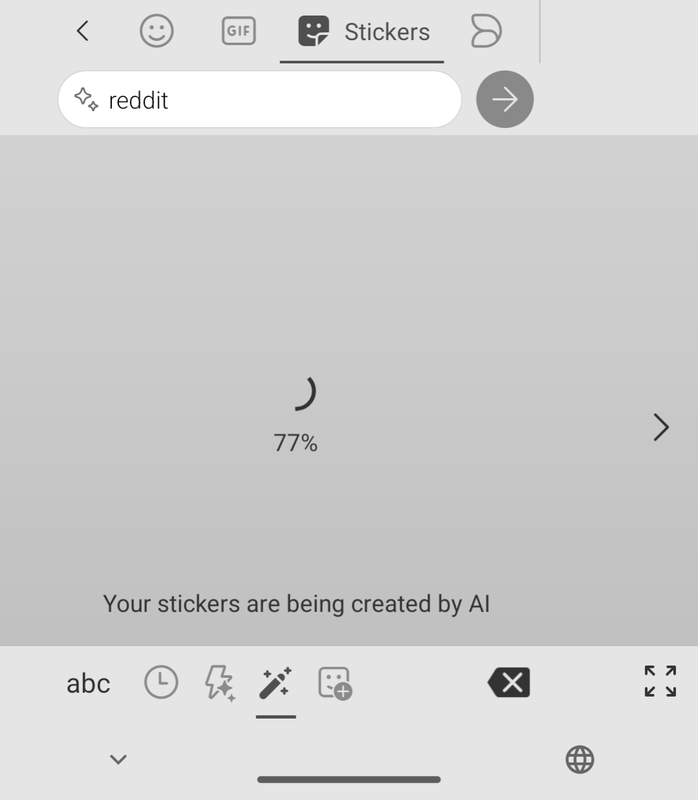Add custom sticker with plus icon
The height and width of the screenshot is (800, 698).
tap(335, 683)
